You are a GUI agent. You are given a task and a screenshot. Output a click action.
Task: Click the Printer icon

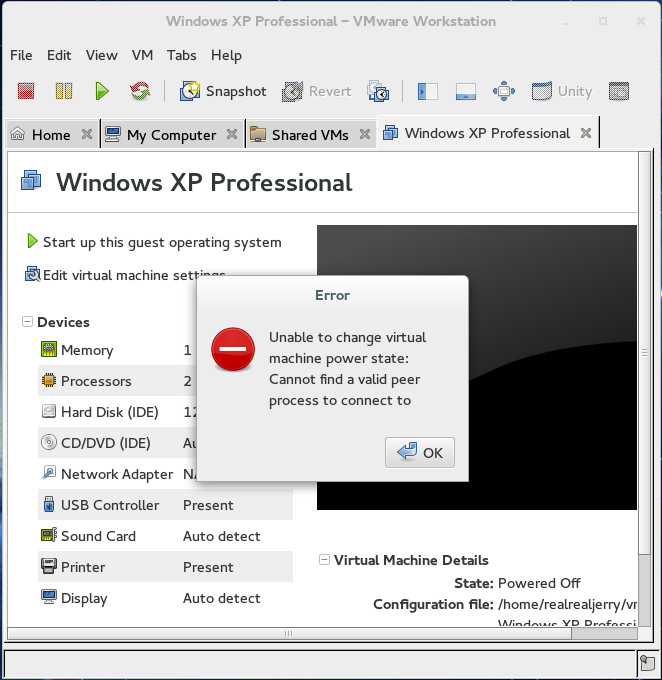[x=49, y=566]
